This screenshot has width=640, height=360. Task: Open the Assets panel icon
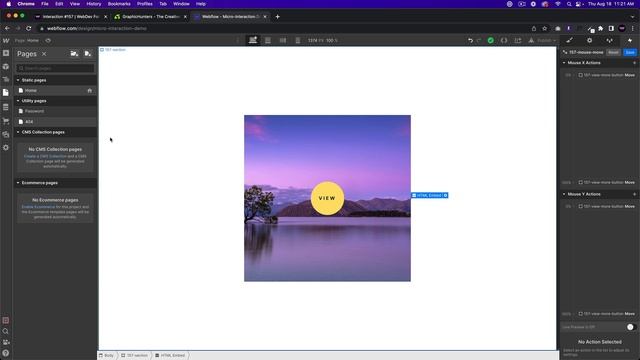coord(6,134)
